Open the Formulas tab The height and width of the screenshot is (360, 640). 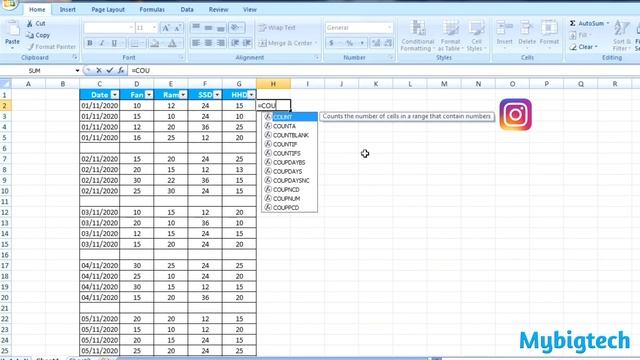pos(152,9)
